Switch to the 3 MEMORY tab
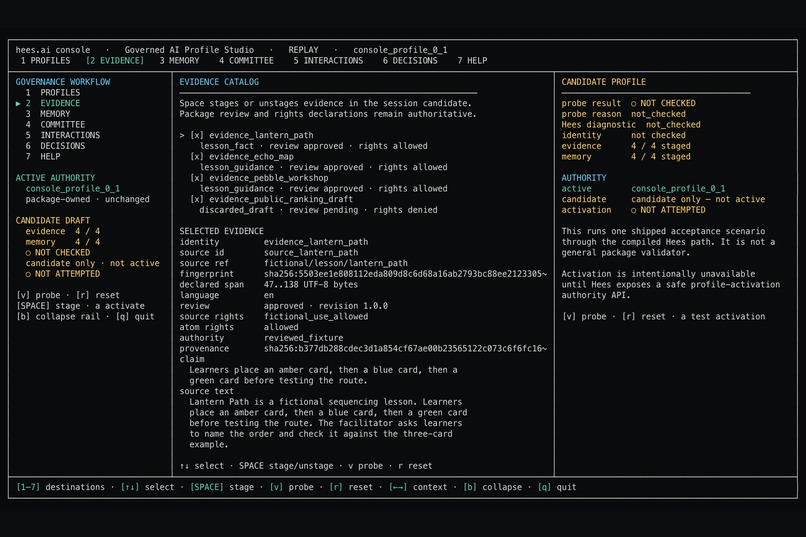 [179, 61]
